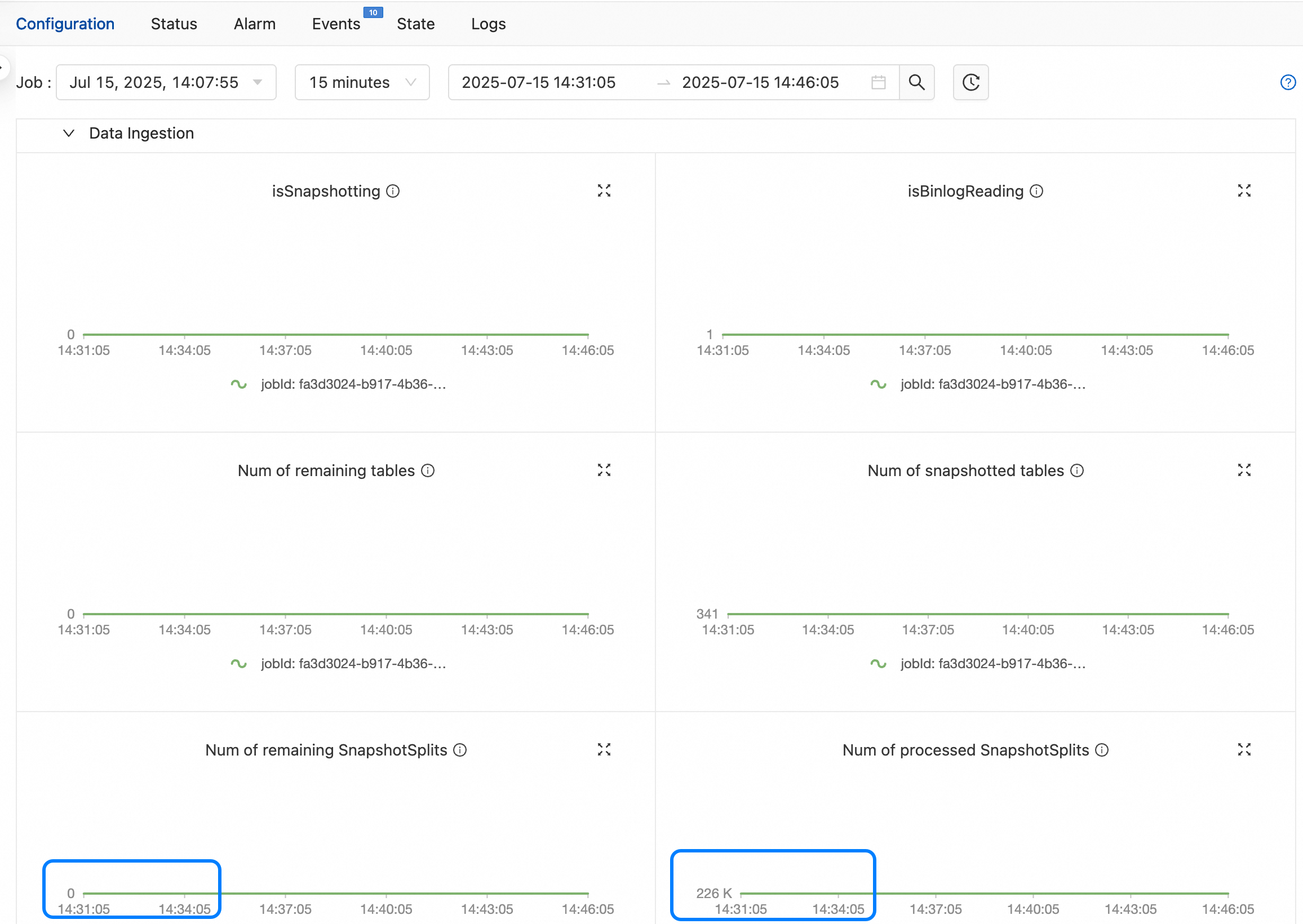The image size is (1303, 924).
Task: Click the search button to query metrics
Action: pos(916,82)
